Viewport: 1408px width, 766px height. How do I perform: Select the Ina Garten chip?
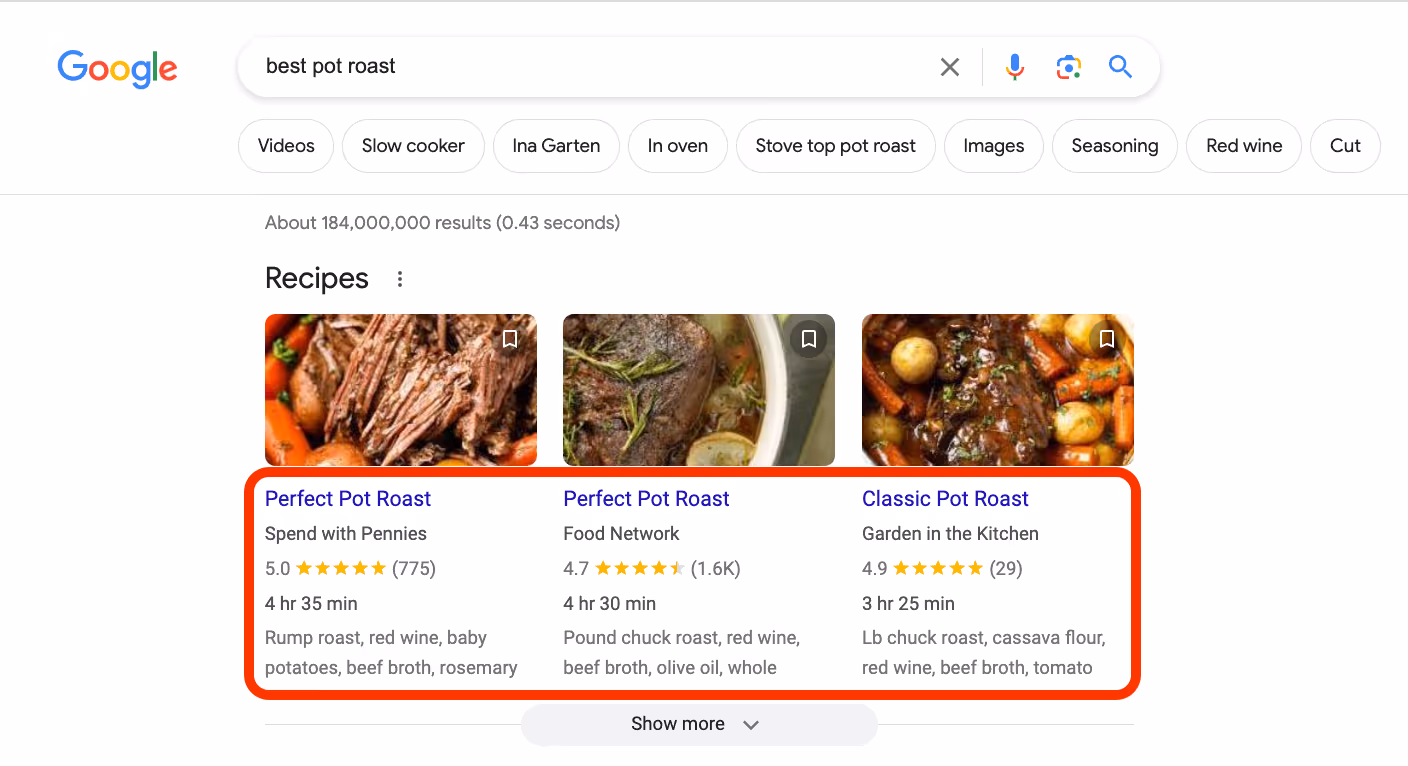[x=556, y=146]
